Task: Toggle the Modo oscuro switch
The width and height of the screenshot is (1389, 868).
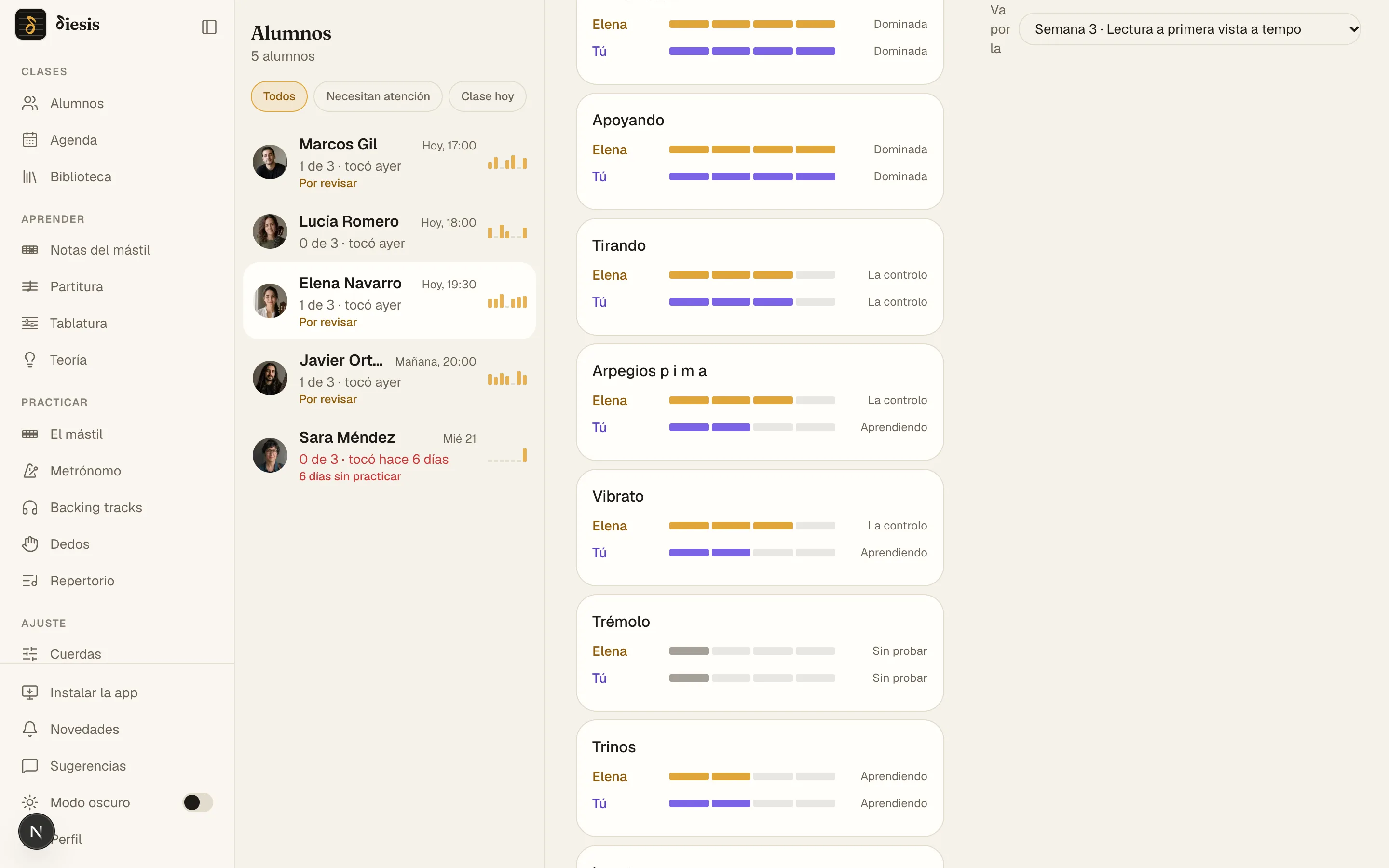Action: click(x=197, y=802)
